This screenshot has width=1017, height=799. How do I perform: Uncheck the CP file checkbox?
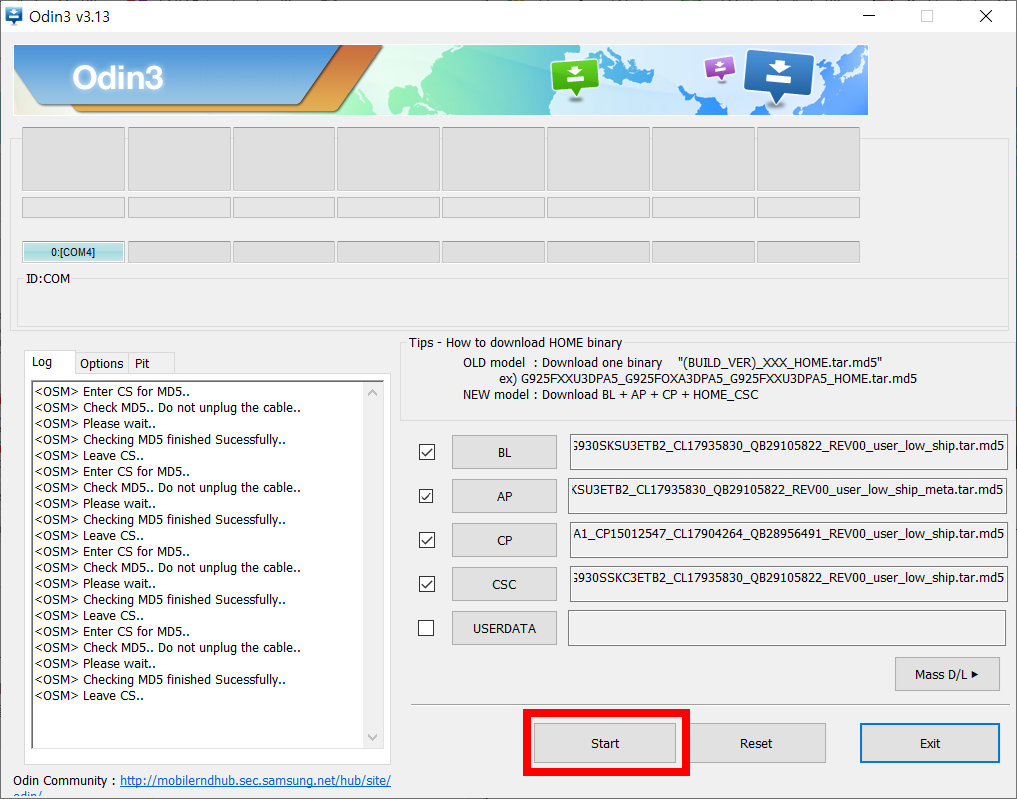tap(427, 540)
